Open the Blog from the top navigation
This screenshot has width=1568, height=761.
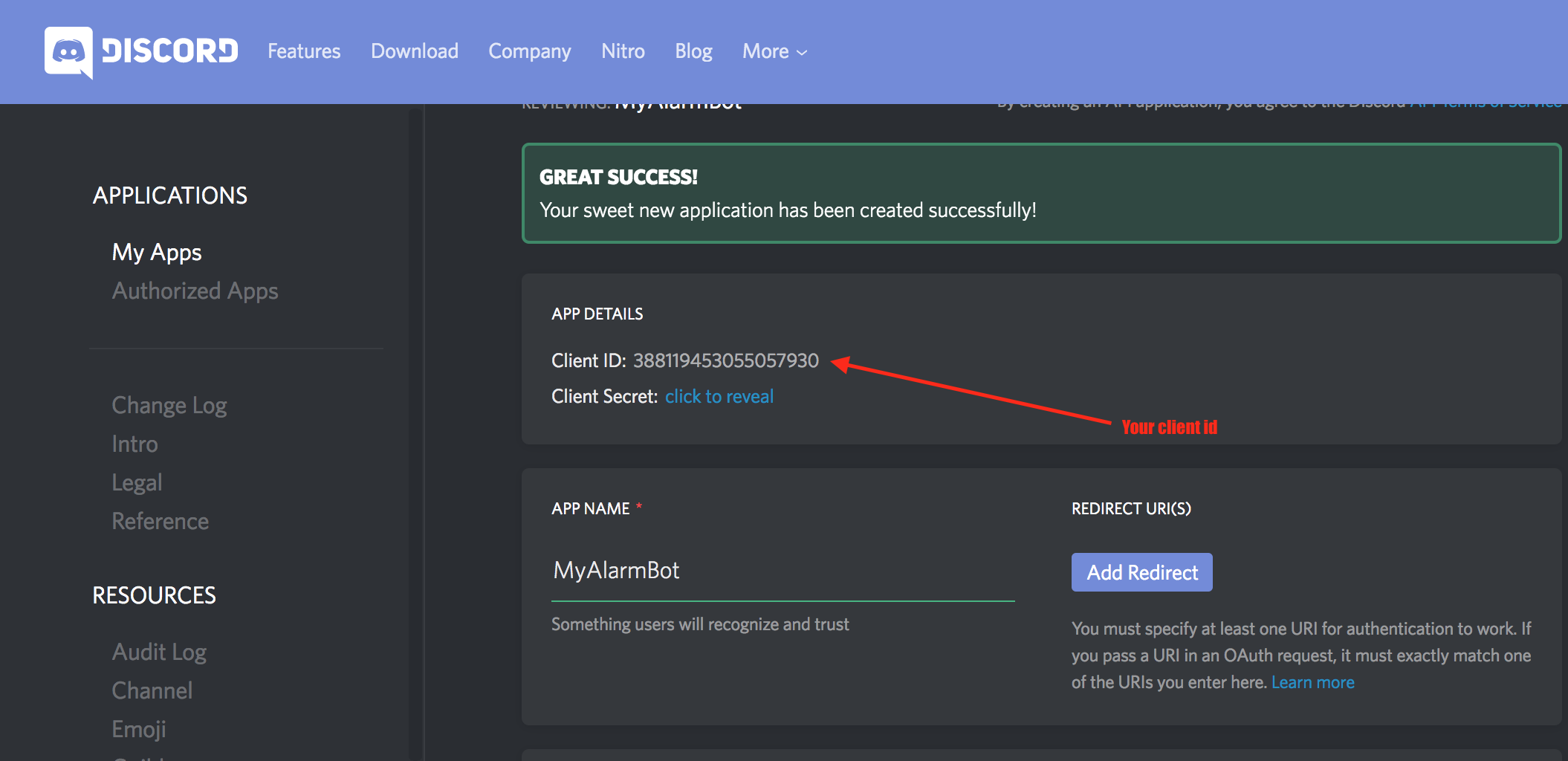point(693,51)
